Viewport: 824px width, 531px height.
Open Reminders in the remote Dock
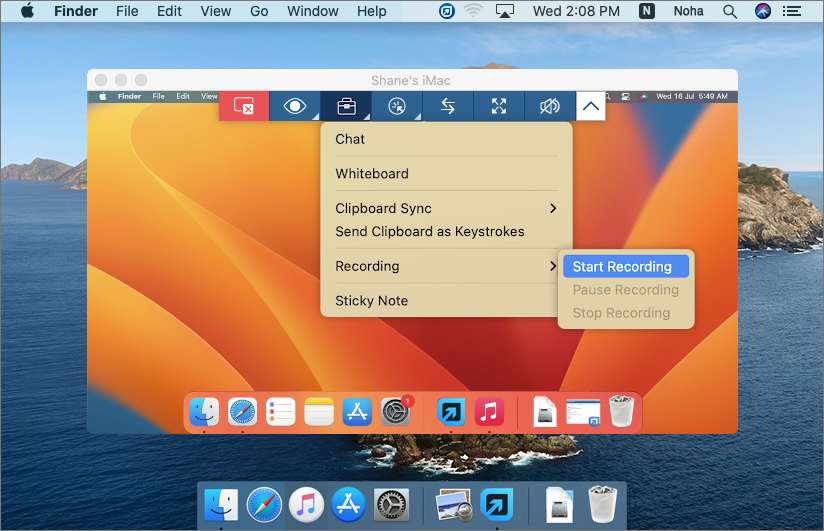[x=281, y=411]
